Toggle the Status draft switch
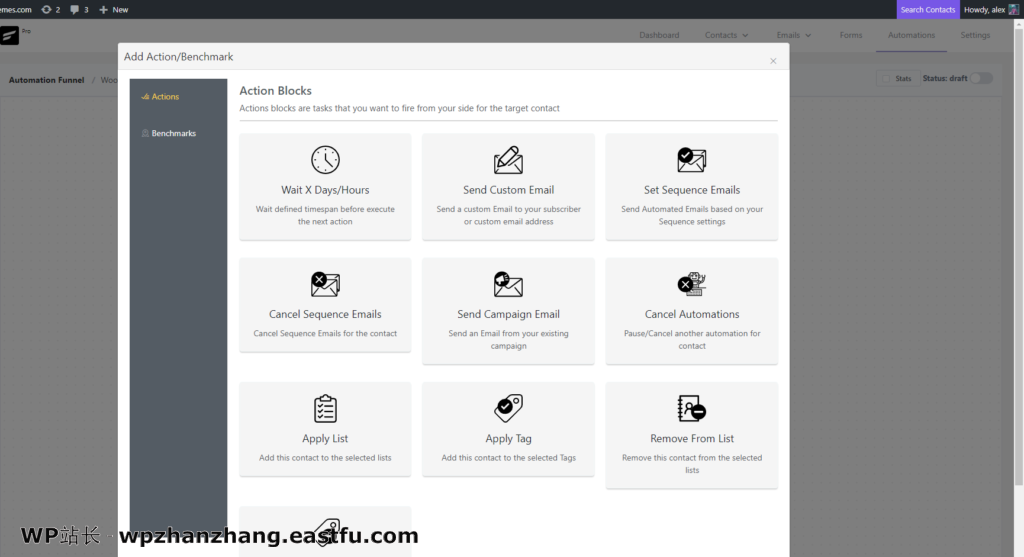This screenshot has width=1024, height=557. (981, 78)
